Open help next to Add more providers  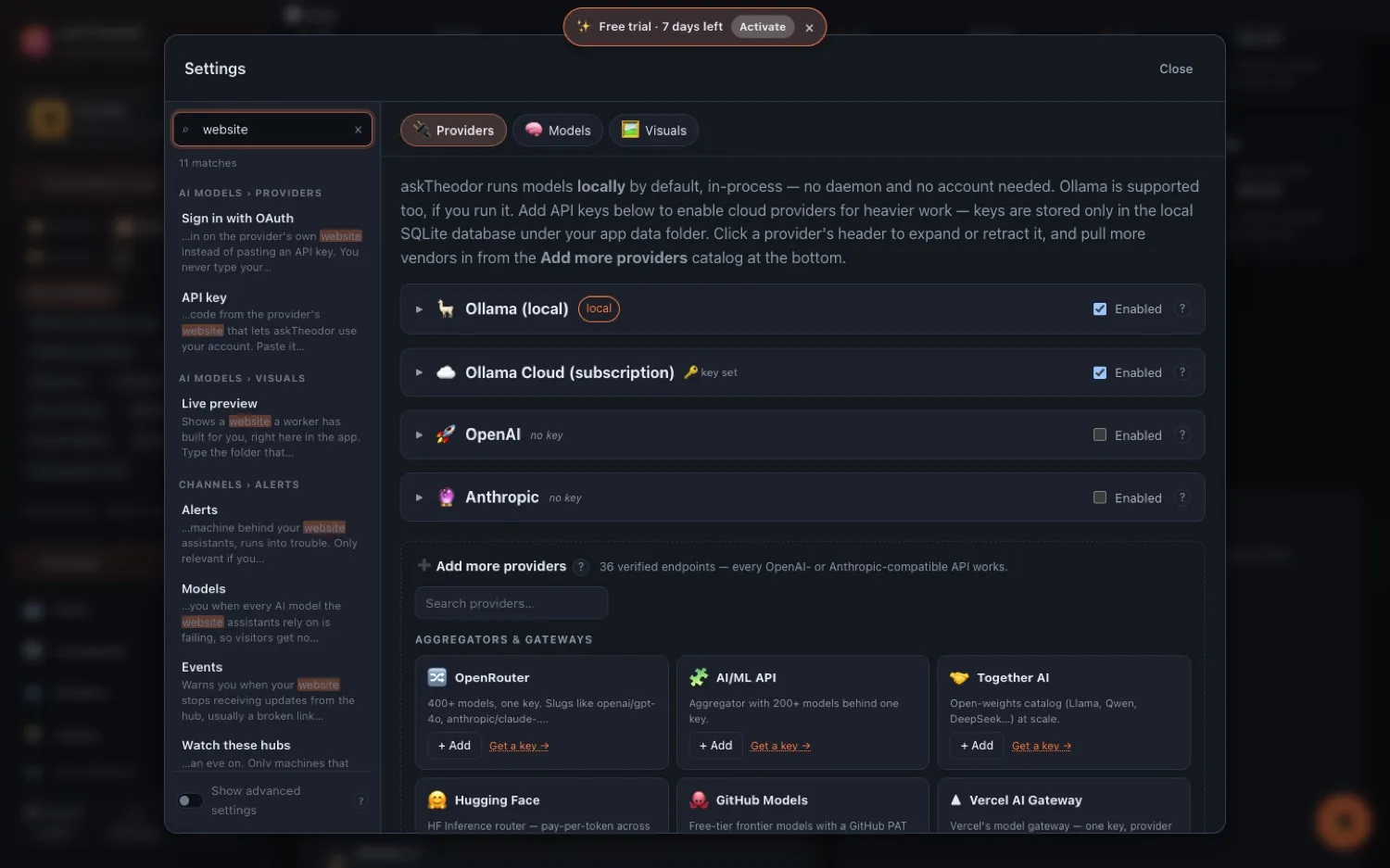pos(581,567)
